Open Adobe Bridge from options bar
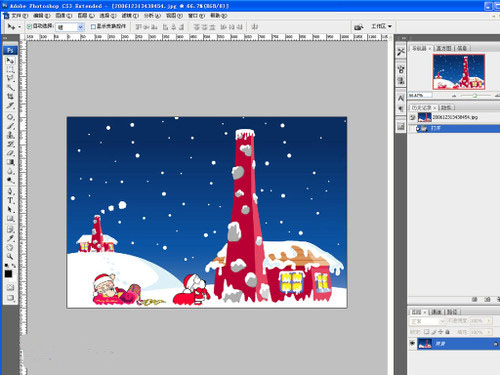This screenshot has height=375, width=500. click(x=359, y=27)
